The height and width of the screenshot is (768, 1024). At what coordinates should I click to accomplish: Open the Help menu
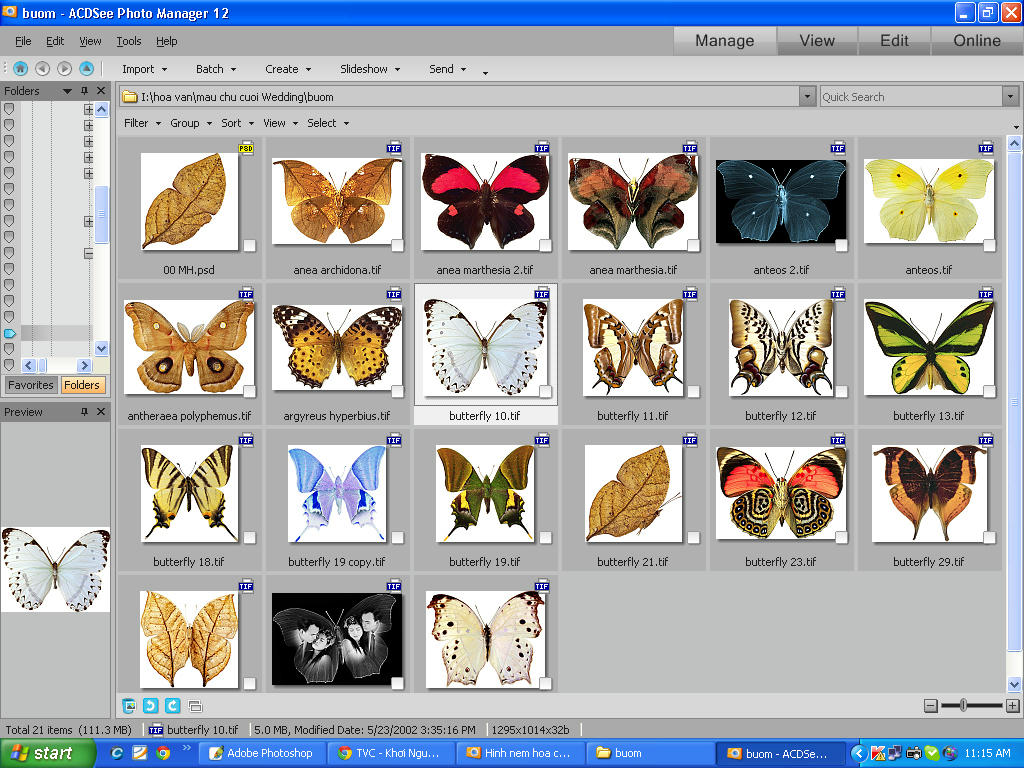pyautogui.click(x=167, y=40)
